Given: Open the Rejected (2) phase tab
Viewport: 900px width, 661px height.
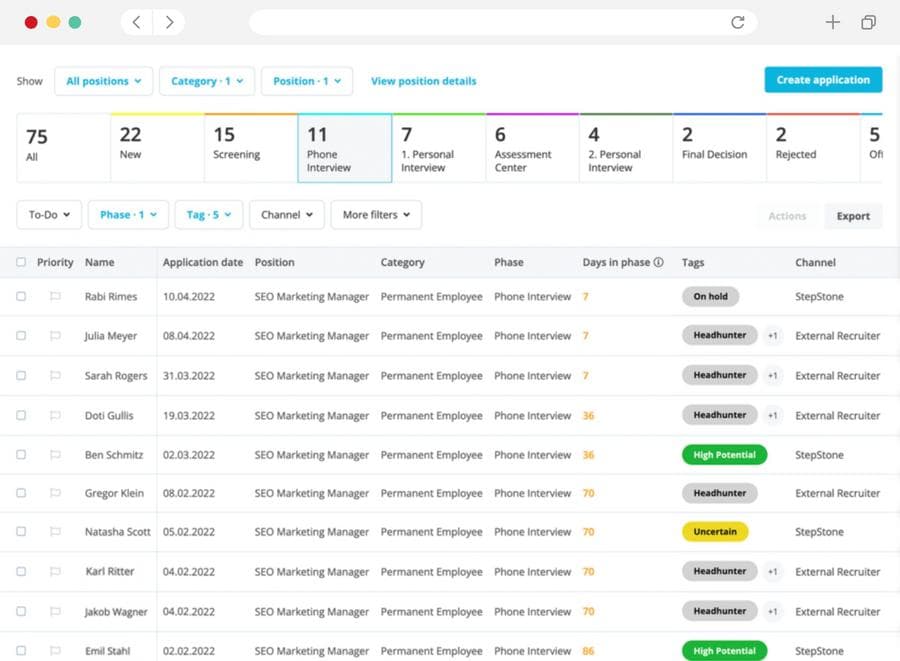Looking at the screenshot, I should tap(813, 148).
